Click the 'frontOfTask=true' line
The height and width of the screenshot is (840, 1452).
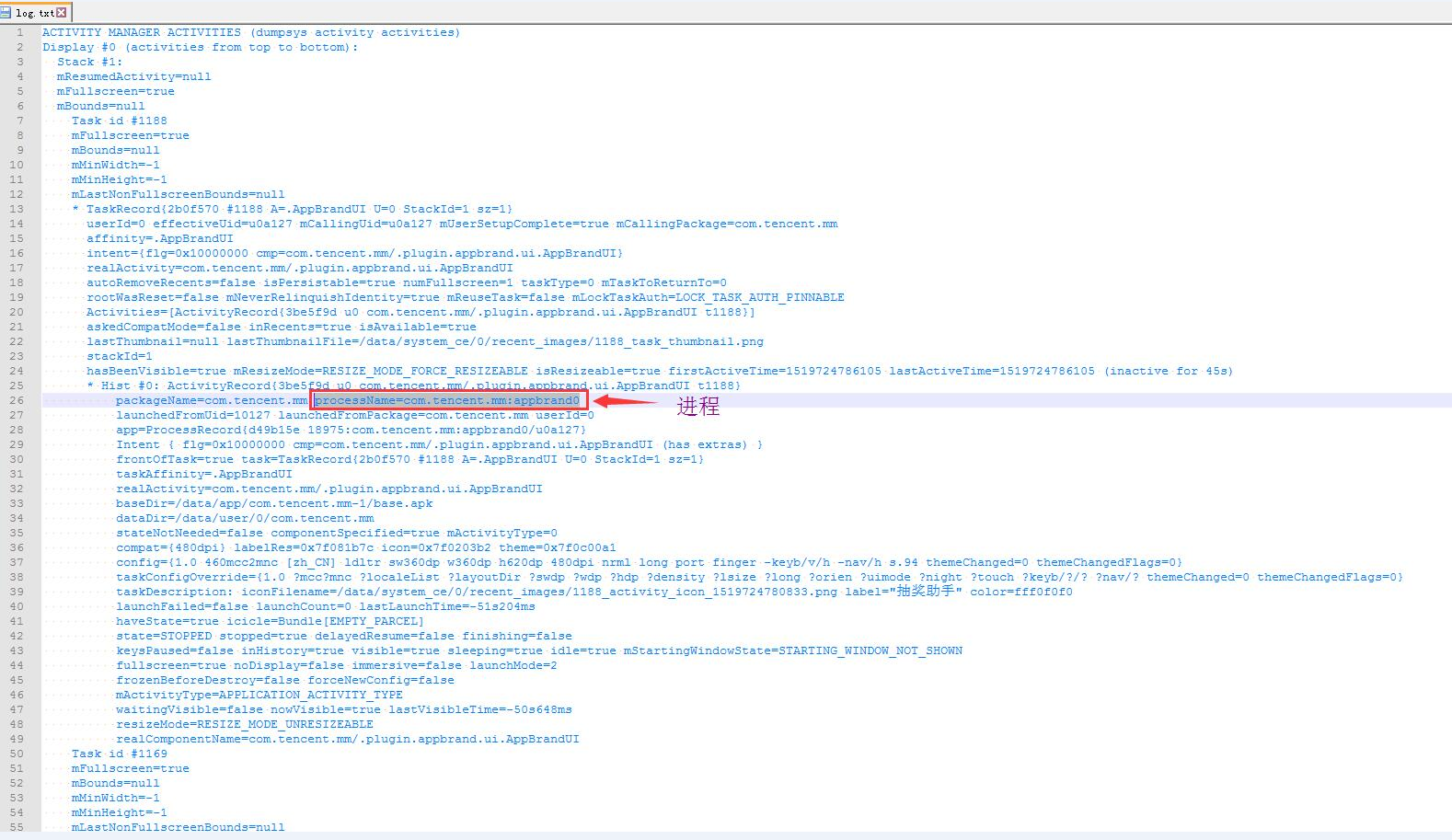[409, 459]
